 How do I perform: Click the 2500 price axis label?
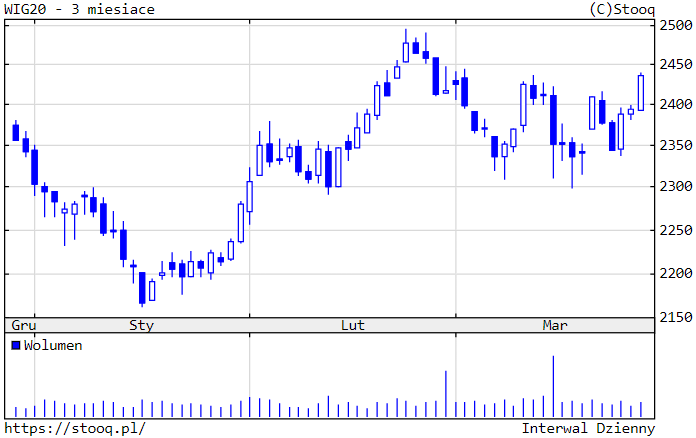(676, 27)
